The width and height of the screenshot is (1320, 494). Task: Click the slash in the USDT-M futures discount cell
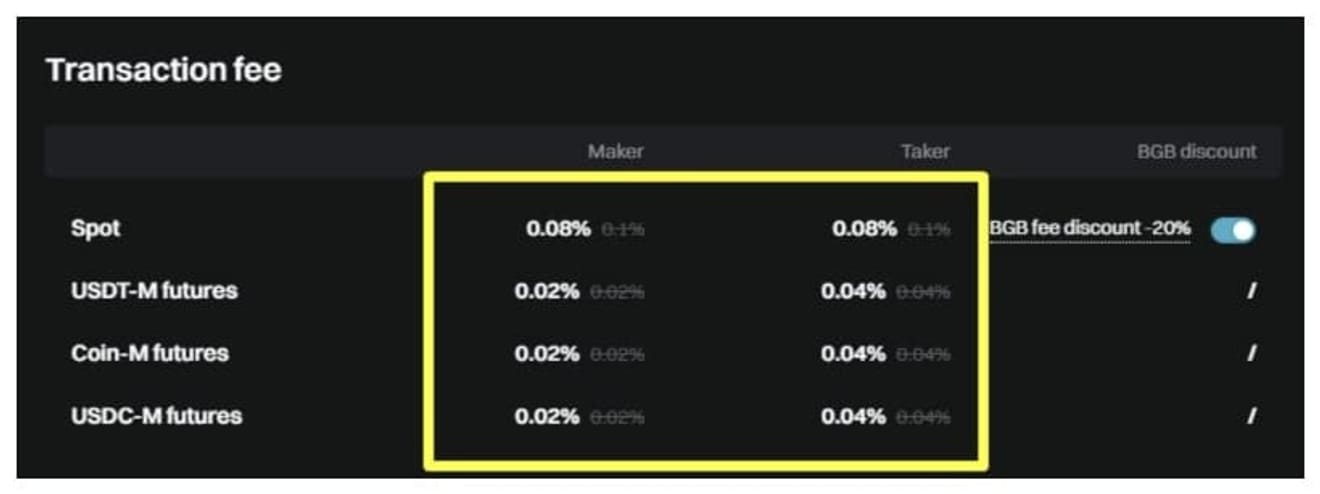tap(1251, 292)
